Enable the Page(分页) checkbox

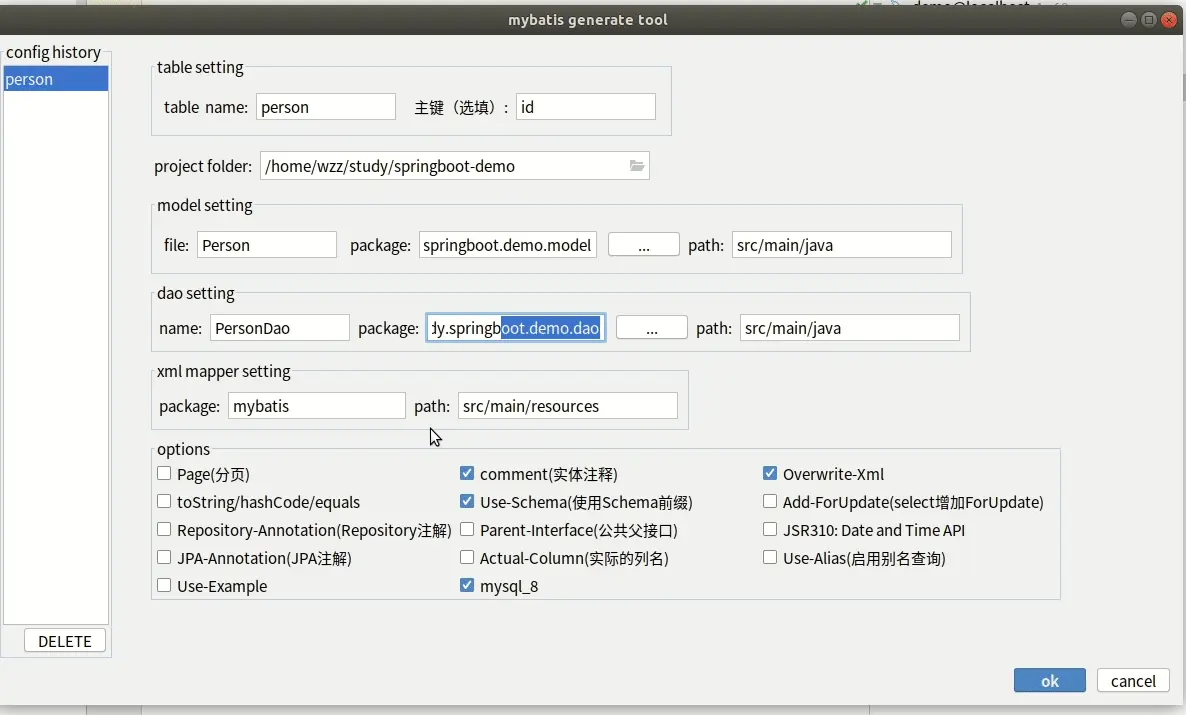pos(164,474)
